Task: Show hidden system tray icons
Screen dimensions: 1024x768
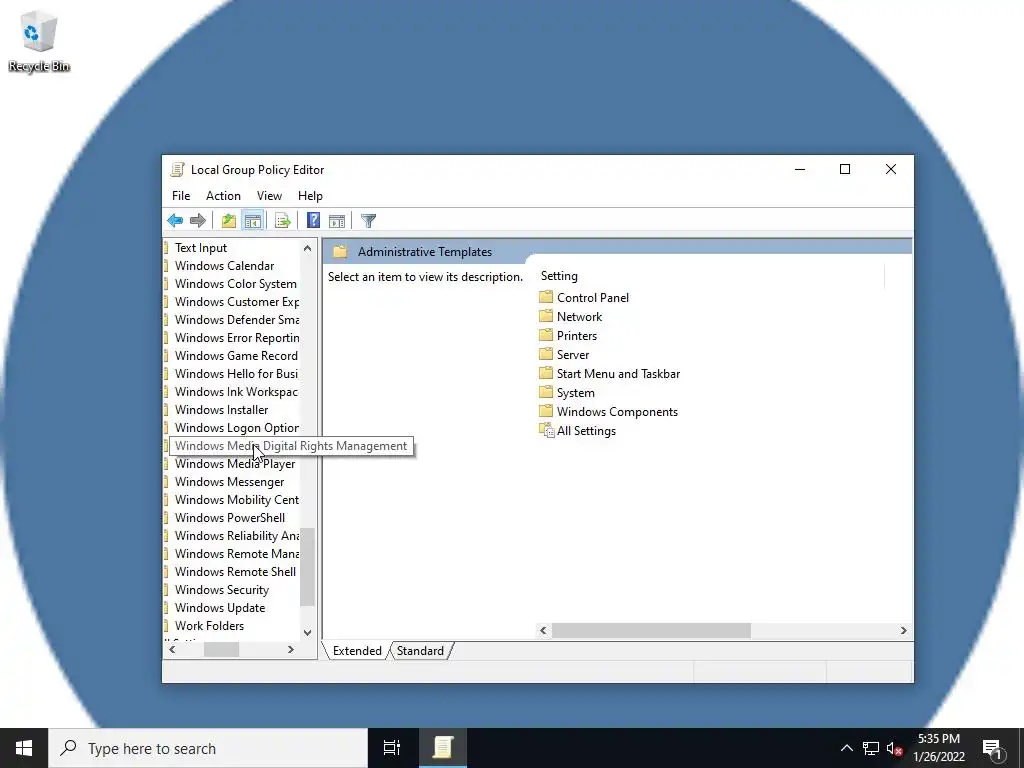Action: [x=846, y=748]
